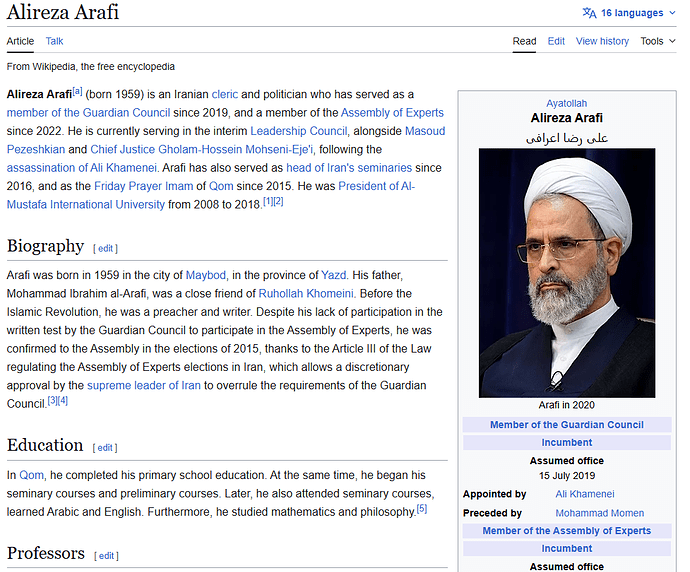Click the language translate icon

(x=590, y=13)
